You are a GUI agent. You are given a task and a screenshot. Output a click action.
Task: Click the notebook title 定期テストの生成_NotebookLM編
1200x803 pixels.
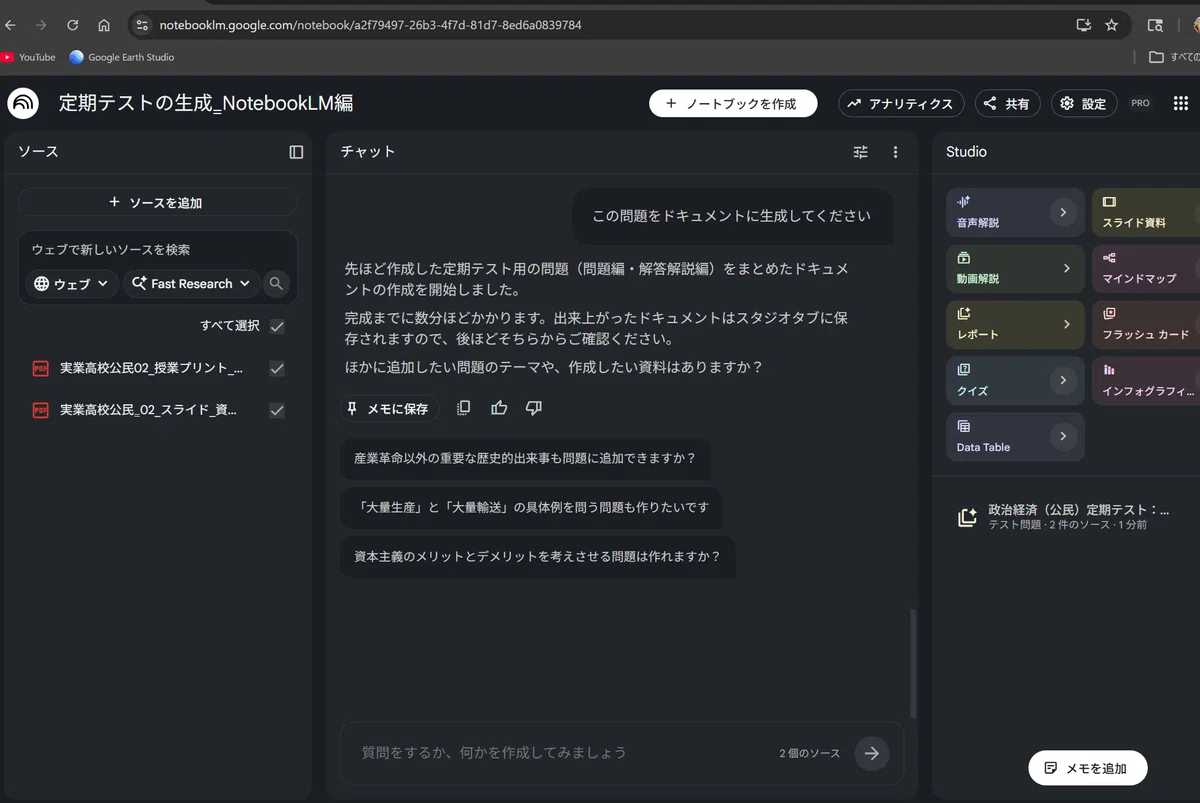coord(206,103)
